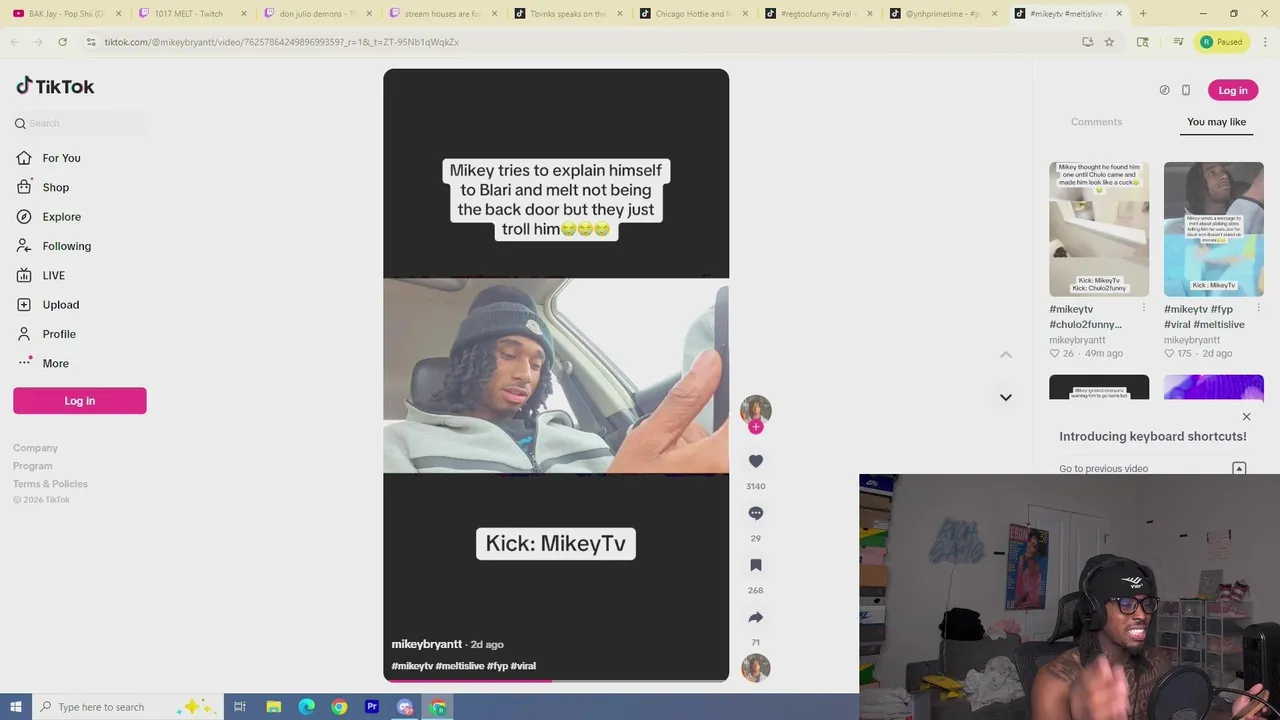Open the Upload page
The image size is (1280, 720).
[61, 305]
